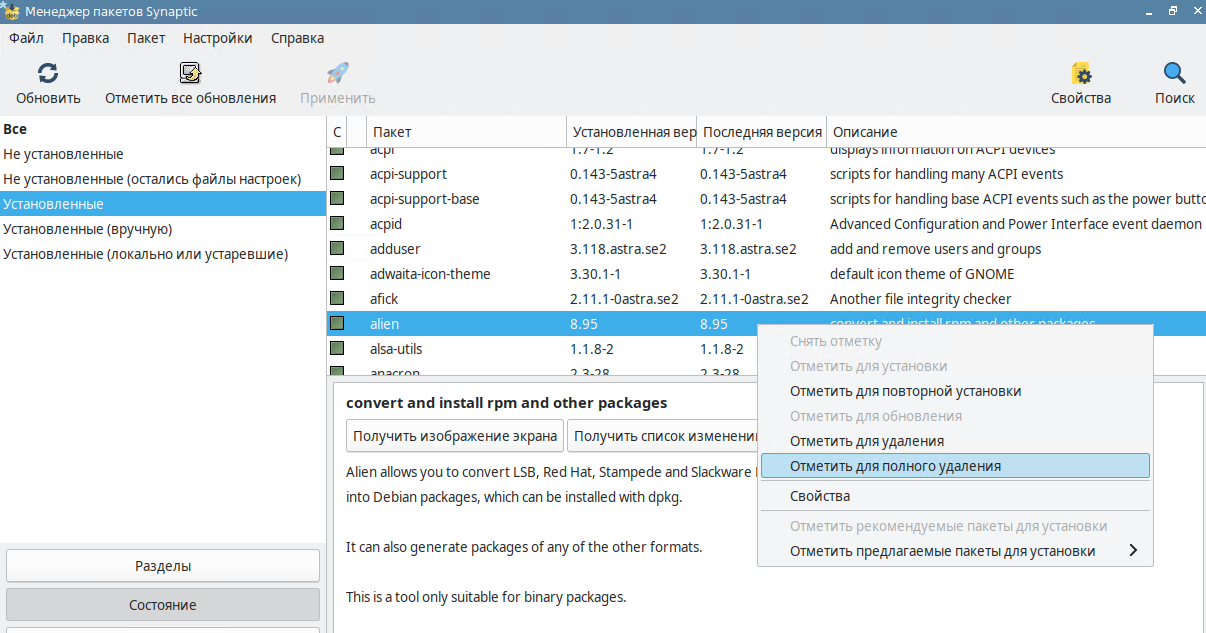Screen dimensions: 1206x633
Task: Toggle status box of adduser package
Action: [337, 249]
